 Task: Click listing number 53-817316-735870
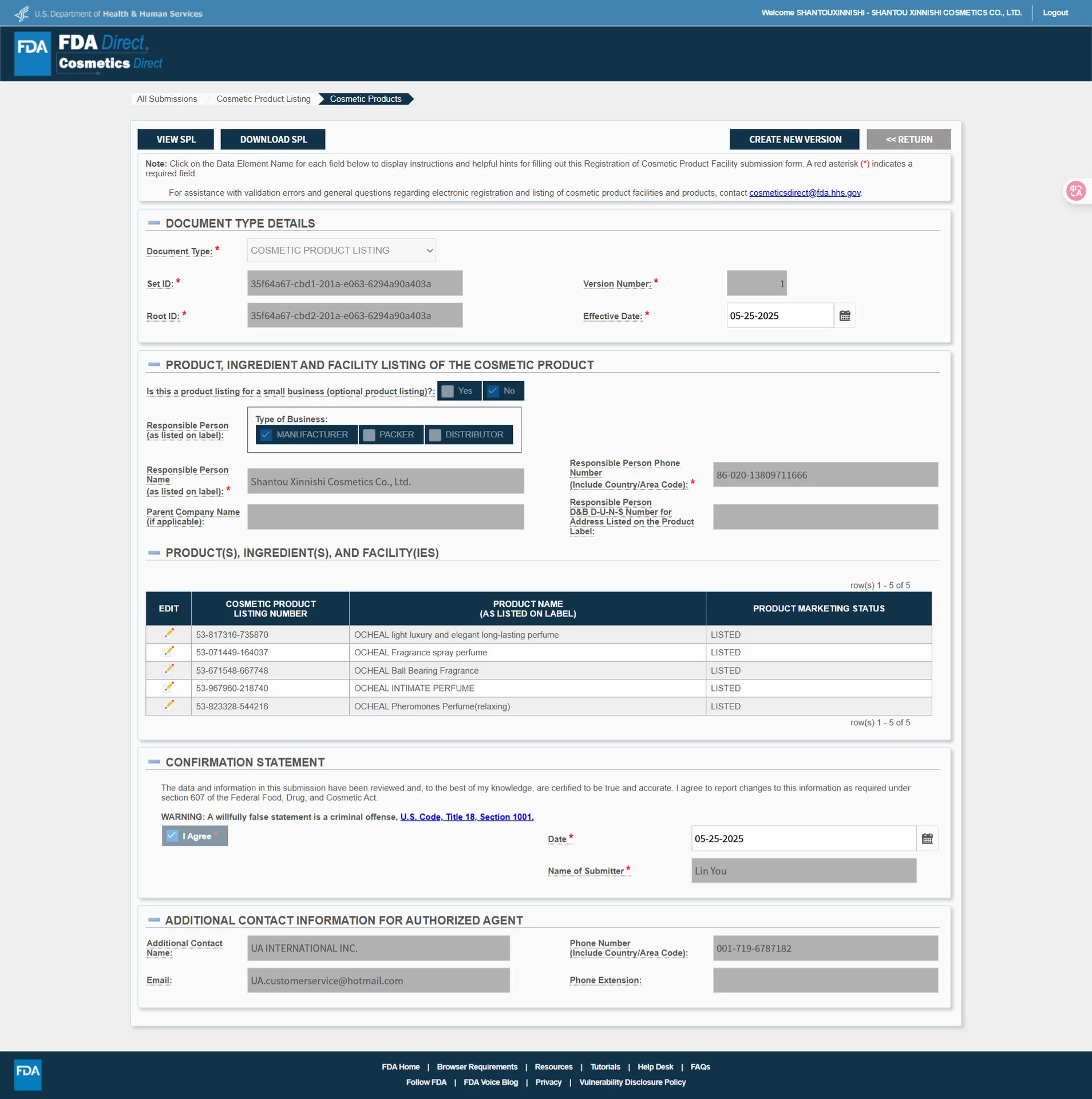point(232,635)
